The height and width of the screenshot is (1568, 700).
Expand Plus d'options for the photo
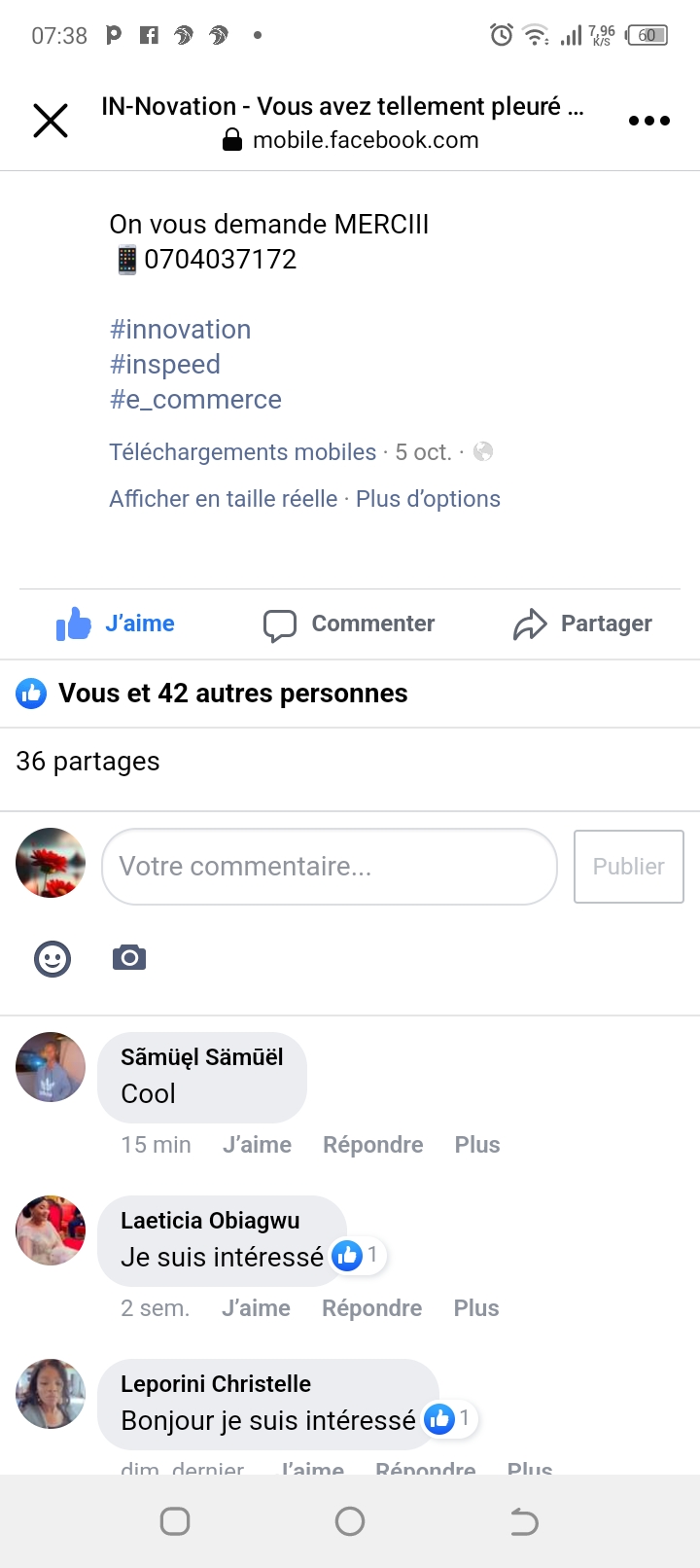point(428,499)
